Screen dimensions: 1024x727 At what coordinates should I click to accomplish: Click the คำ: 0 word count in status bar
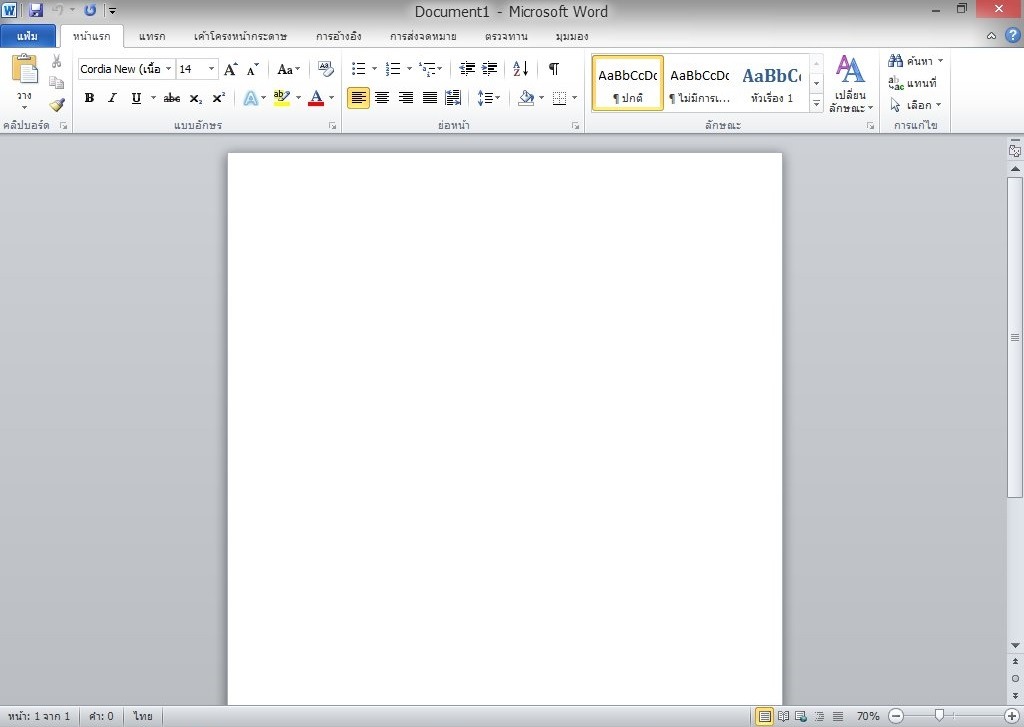point(101,717)
